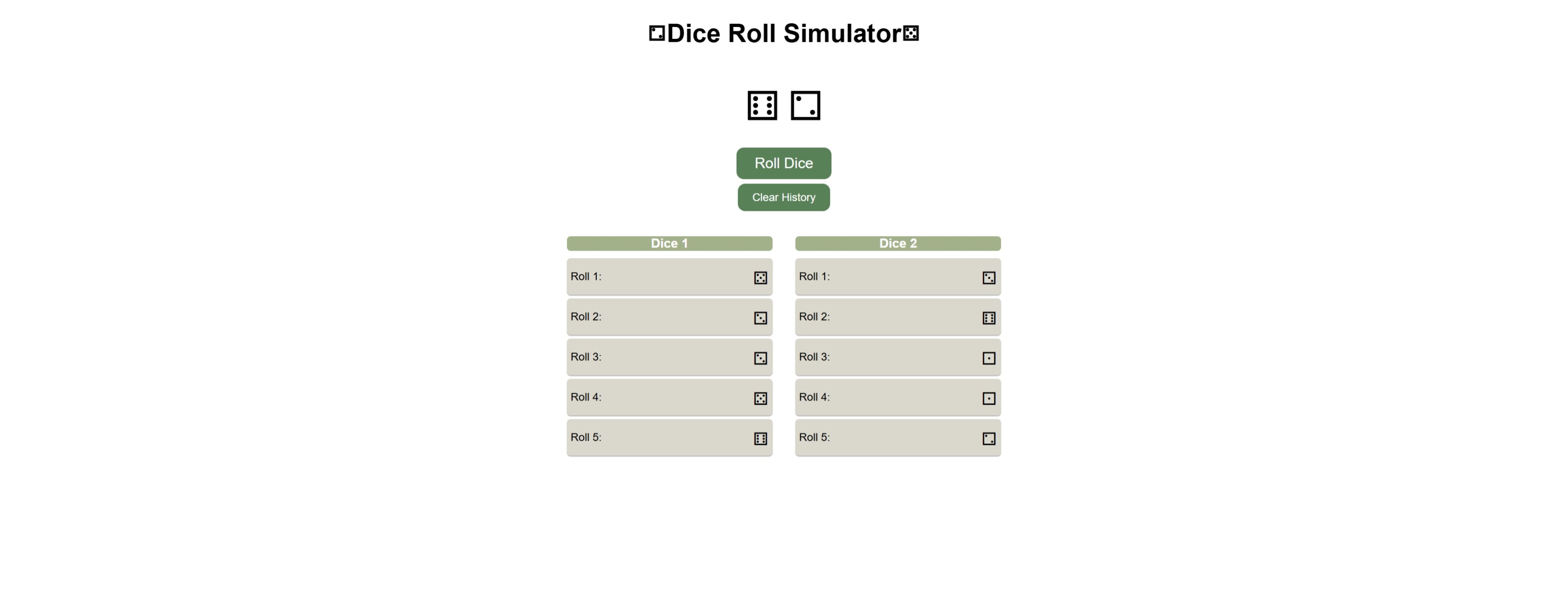Click the three-dot dice icon in Dice 2 Roll 1
The width and height of the screenshot is (1568, 597).
pos(988,277)
